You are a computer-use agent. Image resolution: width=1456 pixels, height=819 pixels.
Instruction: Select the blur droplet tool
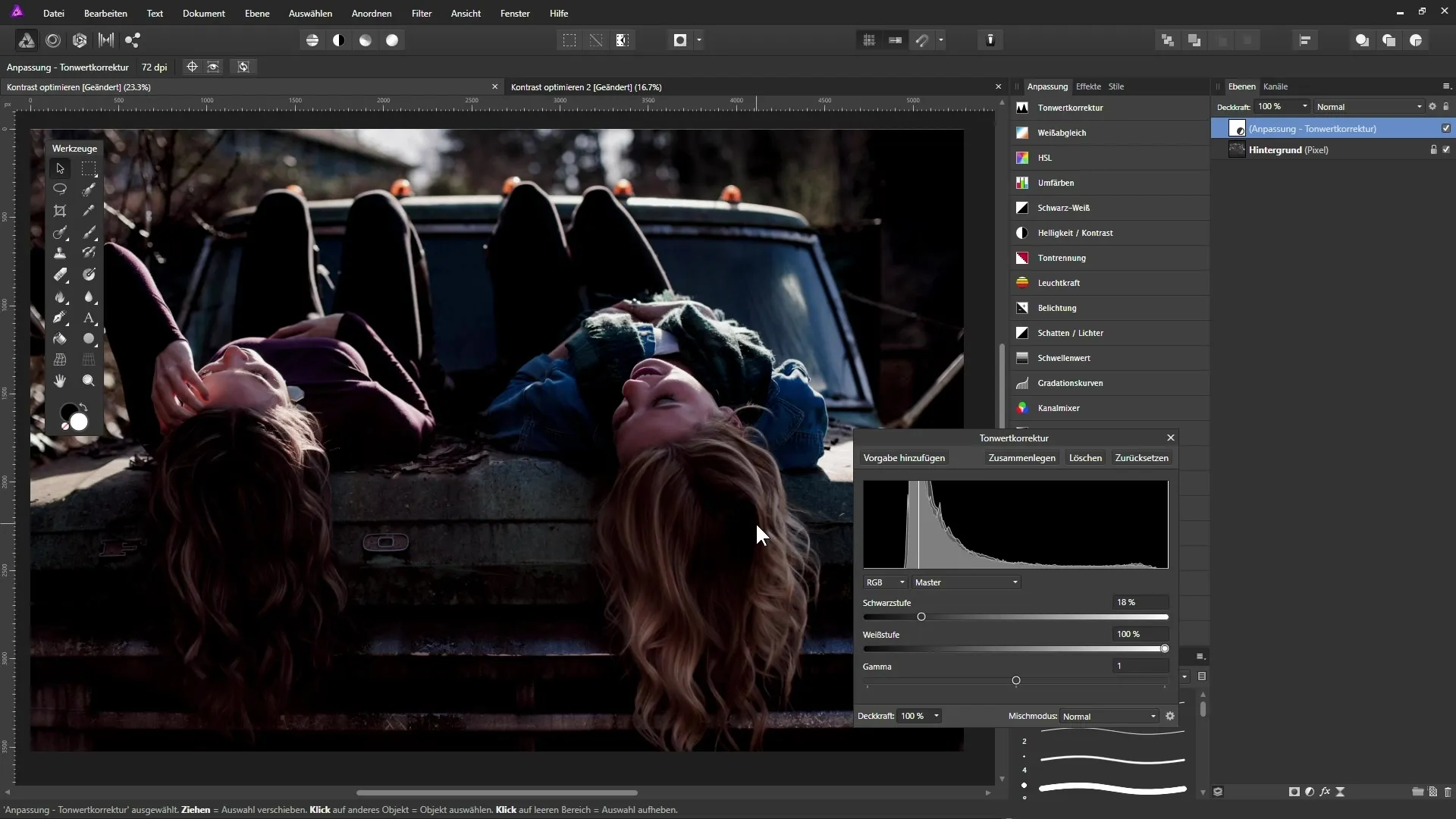pos(89,297)
